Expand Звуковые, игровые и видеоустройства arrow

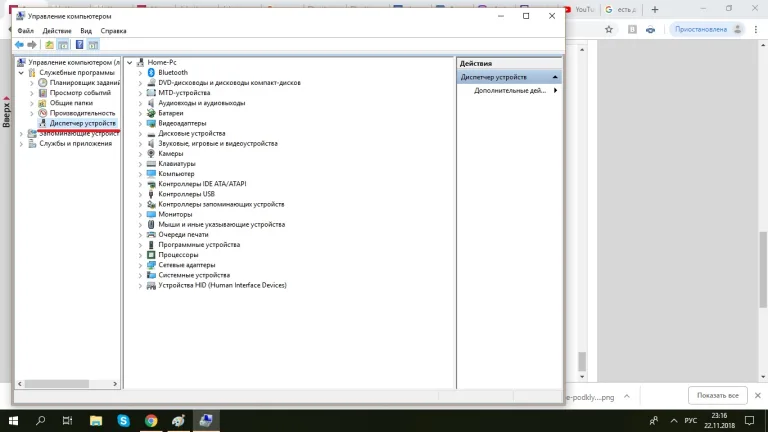140,144
